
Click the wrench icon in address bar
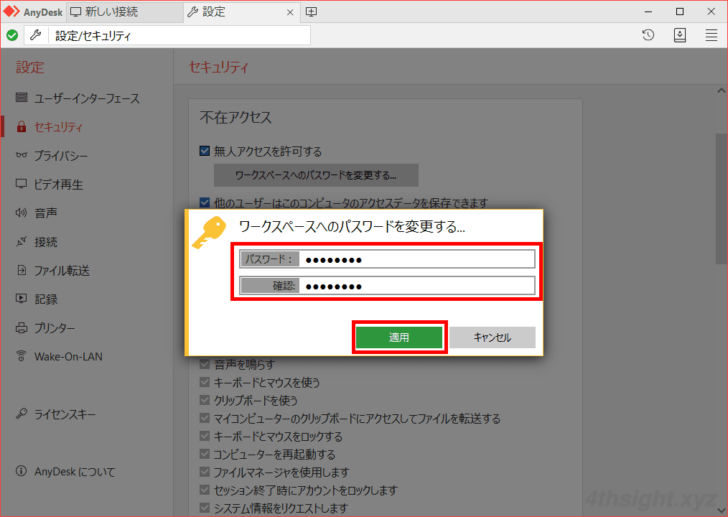click(x=36, y=35)
